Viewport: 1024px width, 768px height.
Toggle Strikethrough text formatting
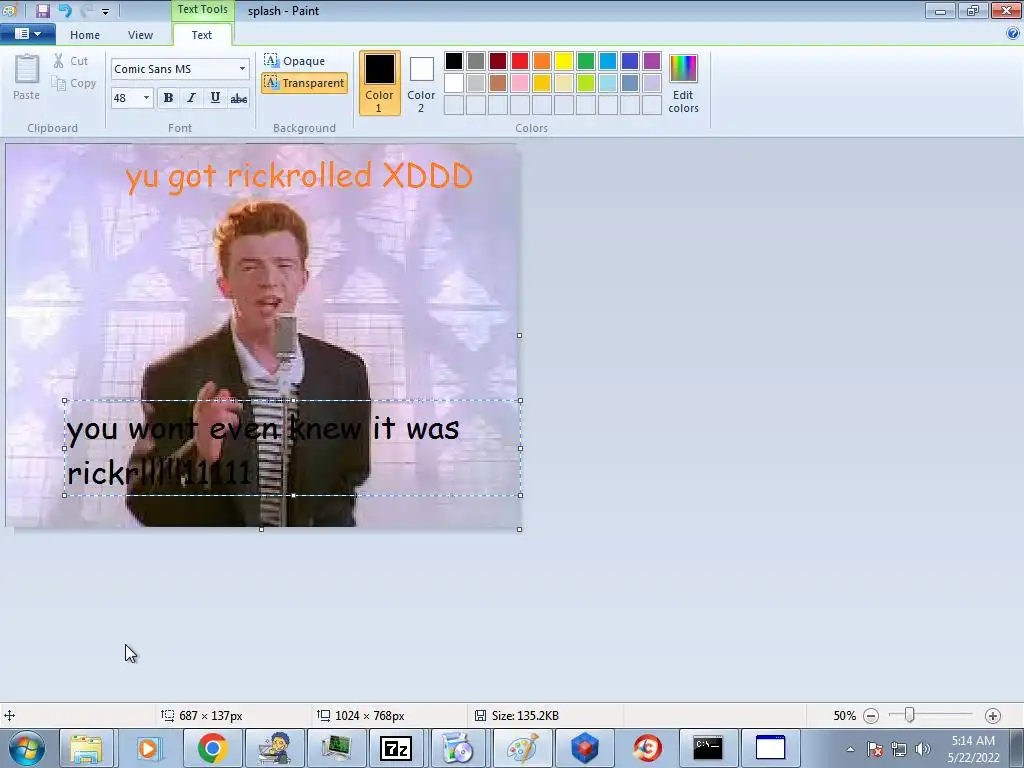pos(239,98)
